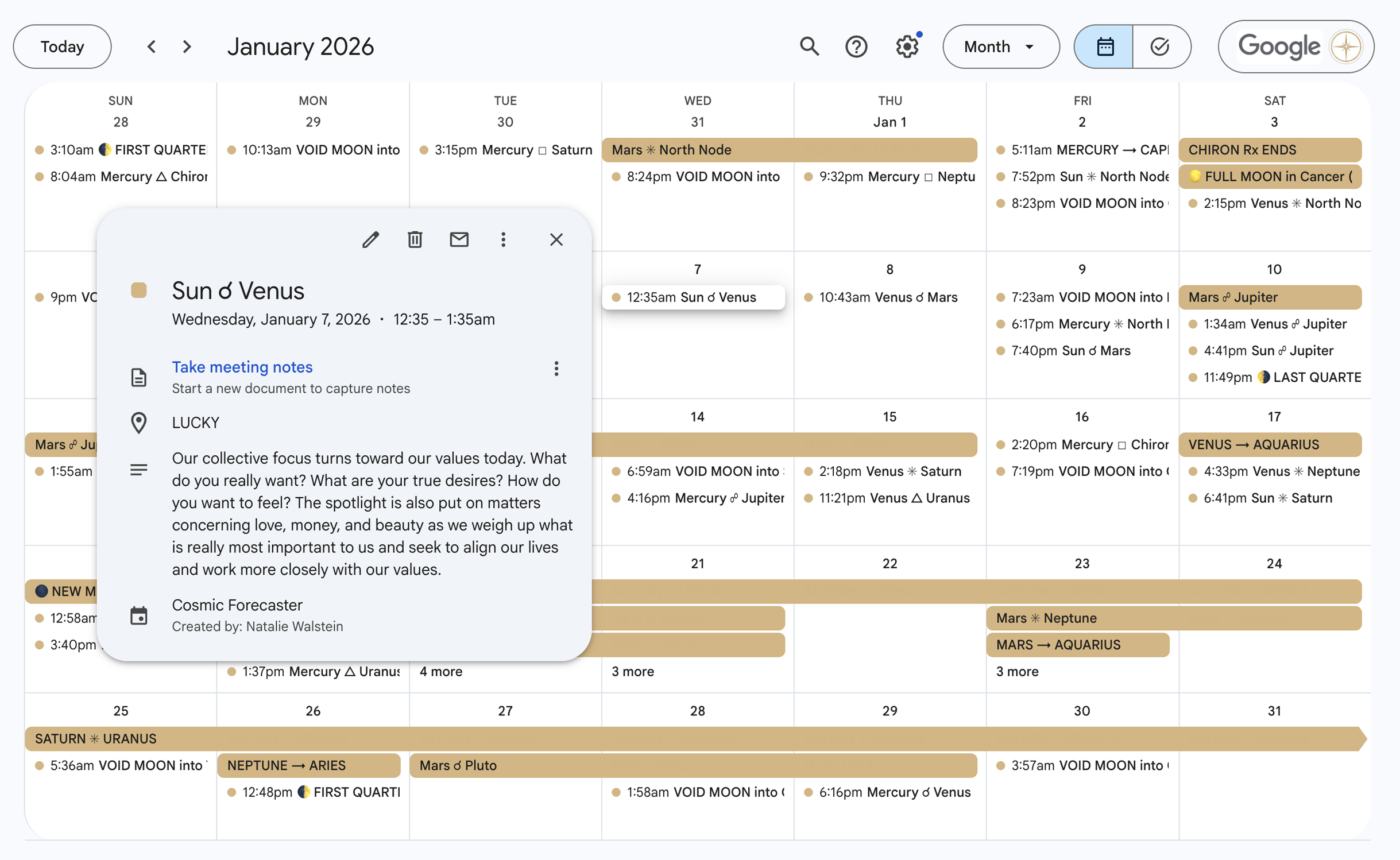
Task: Click the tan event color swatch
Action: [x=138, y=290]
